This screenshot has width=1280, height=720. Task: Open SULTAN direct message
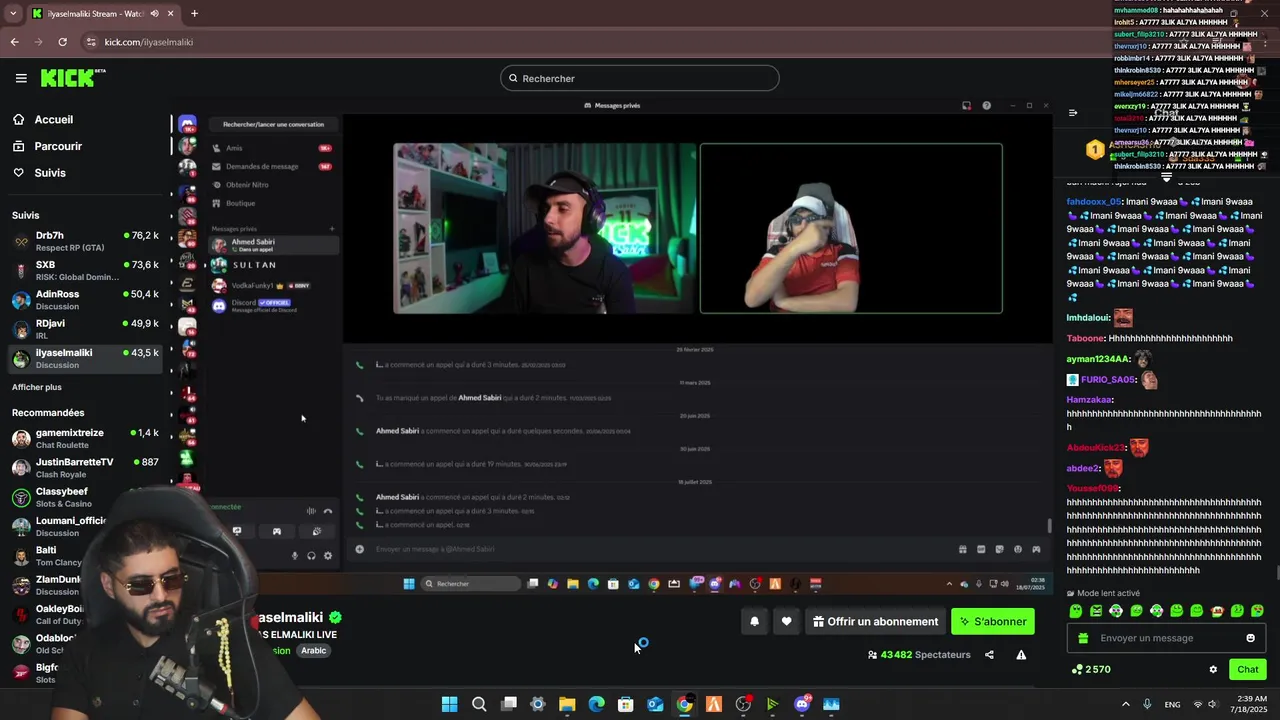[x=273, y=265]
